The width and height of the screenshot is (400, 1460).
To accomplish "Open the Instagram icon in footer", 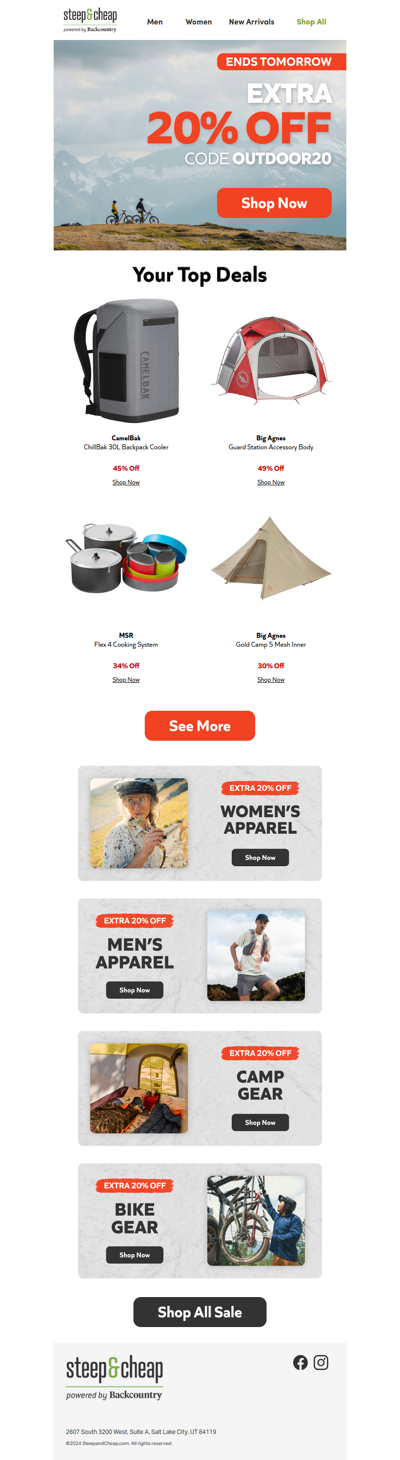I will (x=321, y=1362).
